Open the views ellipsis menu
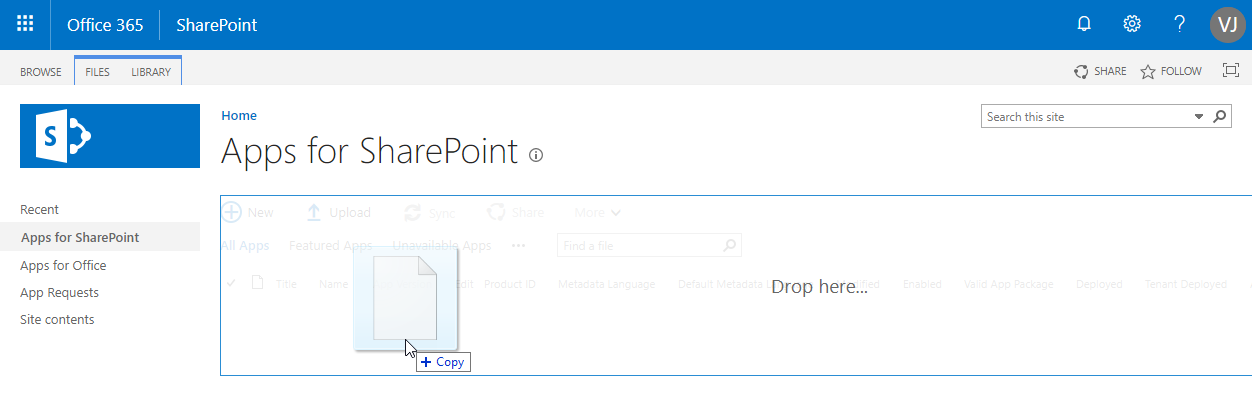Viewport: 1252px width, 412px height. [518, 245]
